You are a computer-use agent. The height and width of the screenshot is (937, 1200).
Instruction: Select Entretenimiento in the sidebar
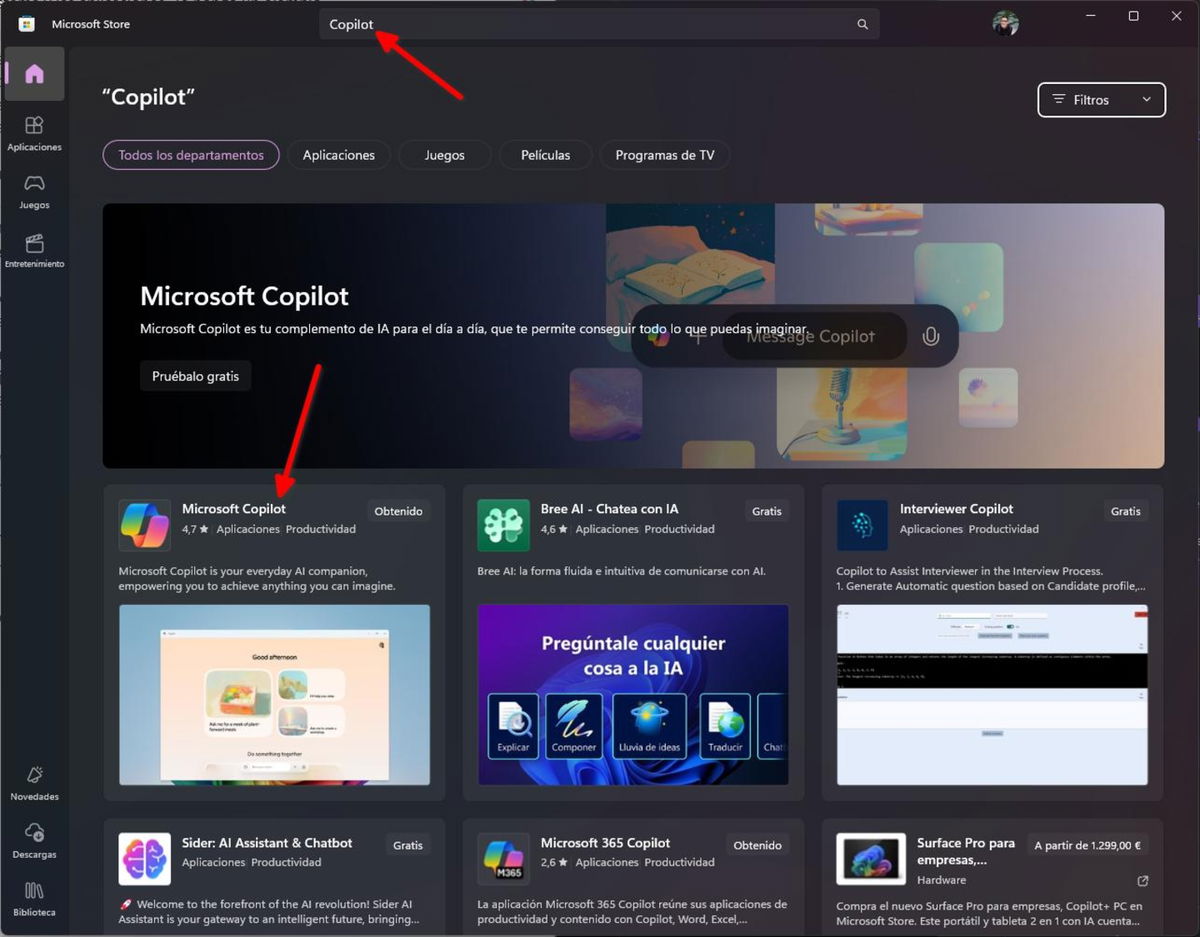point(34,250)
